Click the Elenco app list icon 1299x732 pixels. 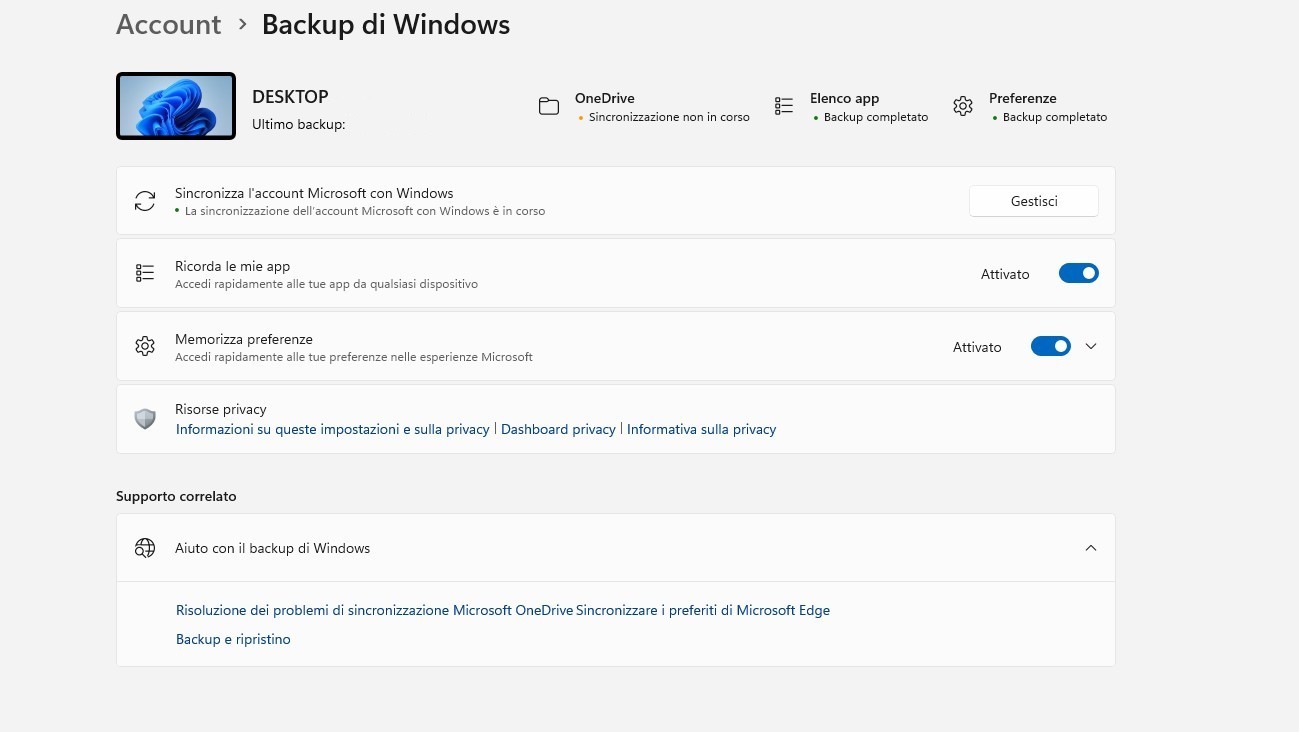click(784, 106)
